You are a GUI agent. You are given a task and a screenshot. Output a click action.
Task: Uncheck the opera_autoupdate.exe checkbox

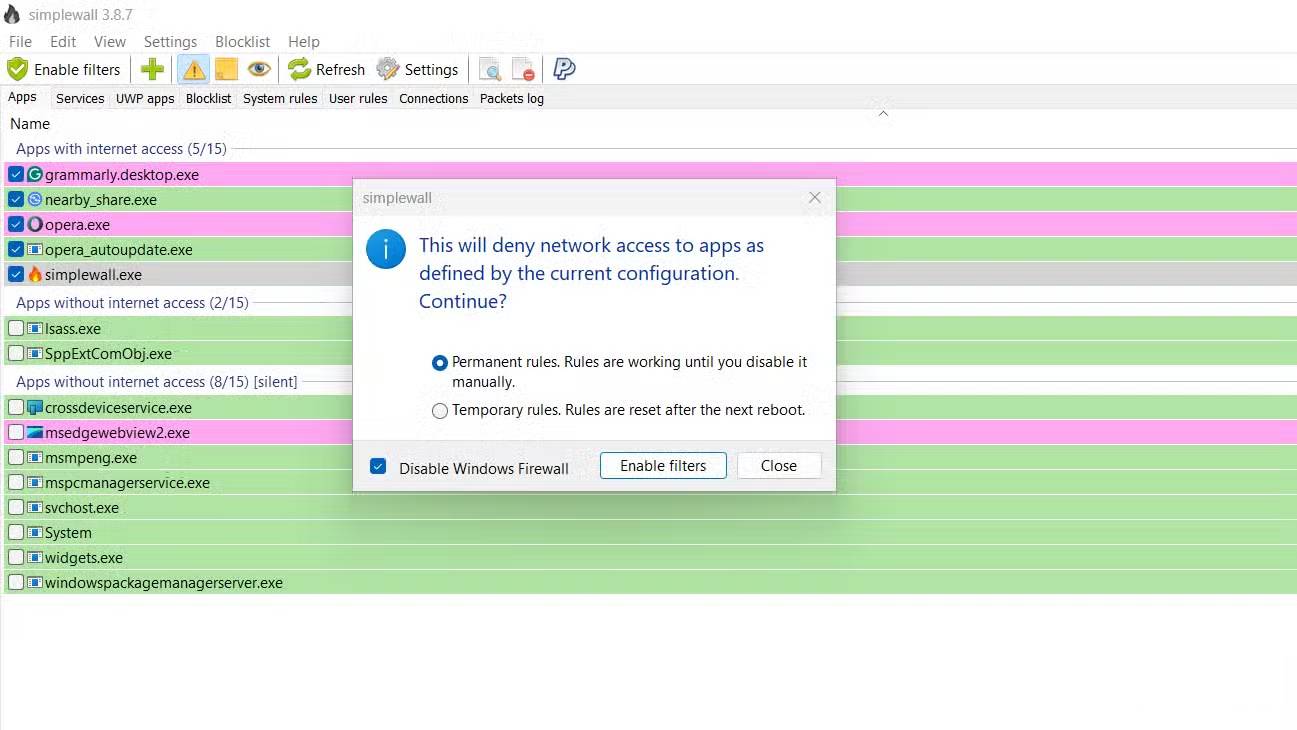pos(16,249)
